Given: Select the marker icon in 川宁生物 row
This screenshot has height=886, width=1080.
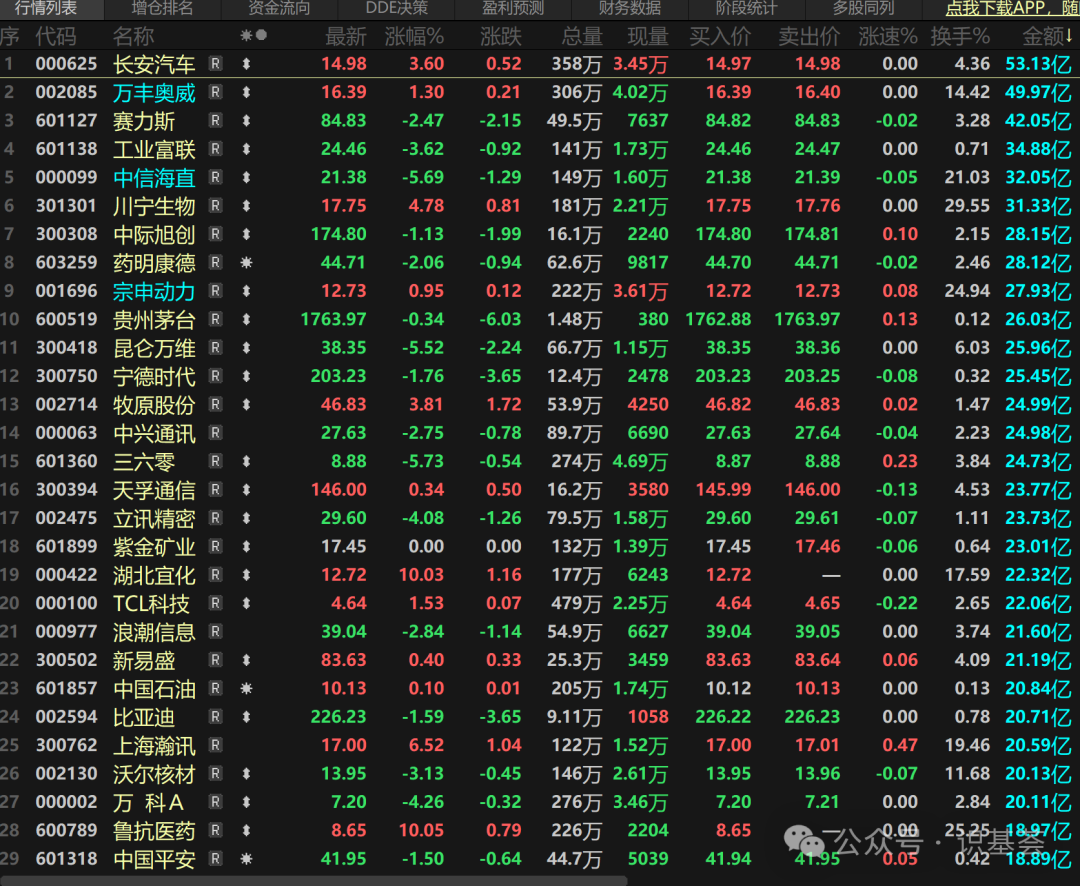Looking at the screenshot, I should click(x=247, y=206).
